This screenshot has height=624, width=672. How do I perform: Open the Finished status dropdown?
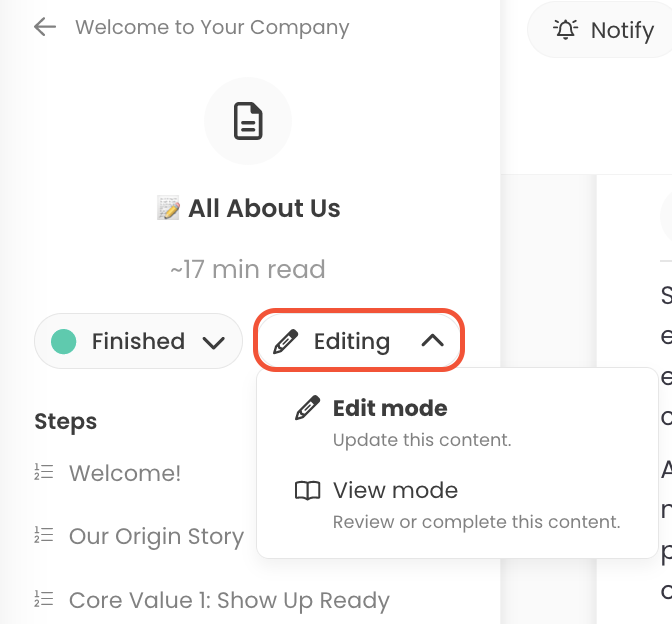pos(138,341)
